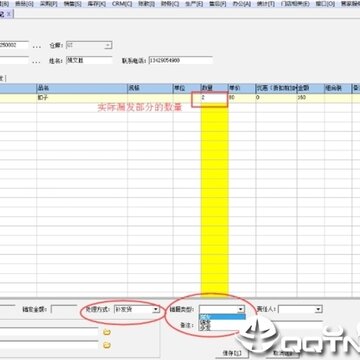The width and height of the screenshot is (360, 360).
Task: Click the ellipsis browse button beside warehouse label
Action: coord(37,46)
